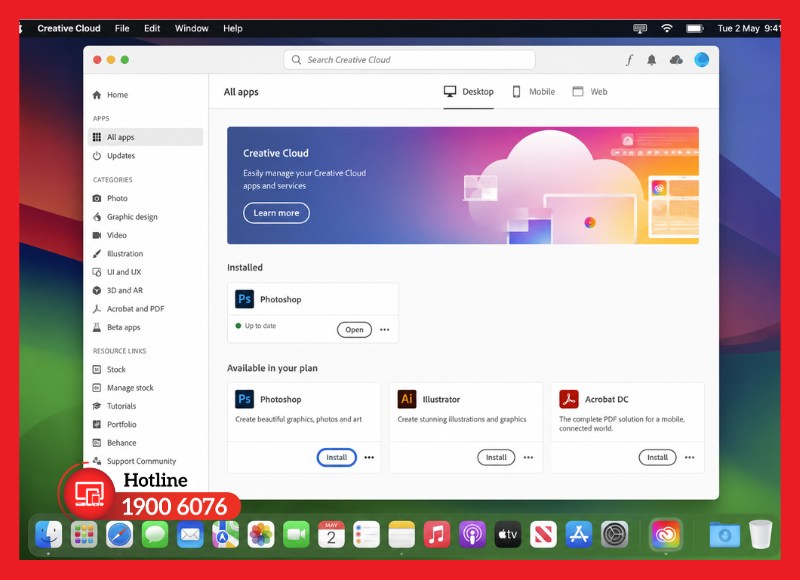Screen dimensions: 800x580
Task: Open Podcasts from the Dock
Action: tap(472, 535)
